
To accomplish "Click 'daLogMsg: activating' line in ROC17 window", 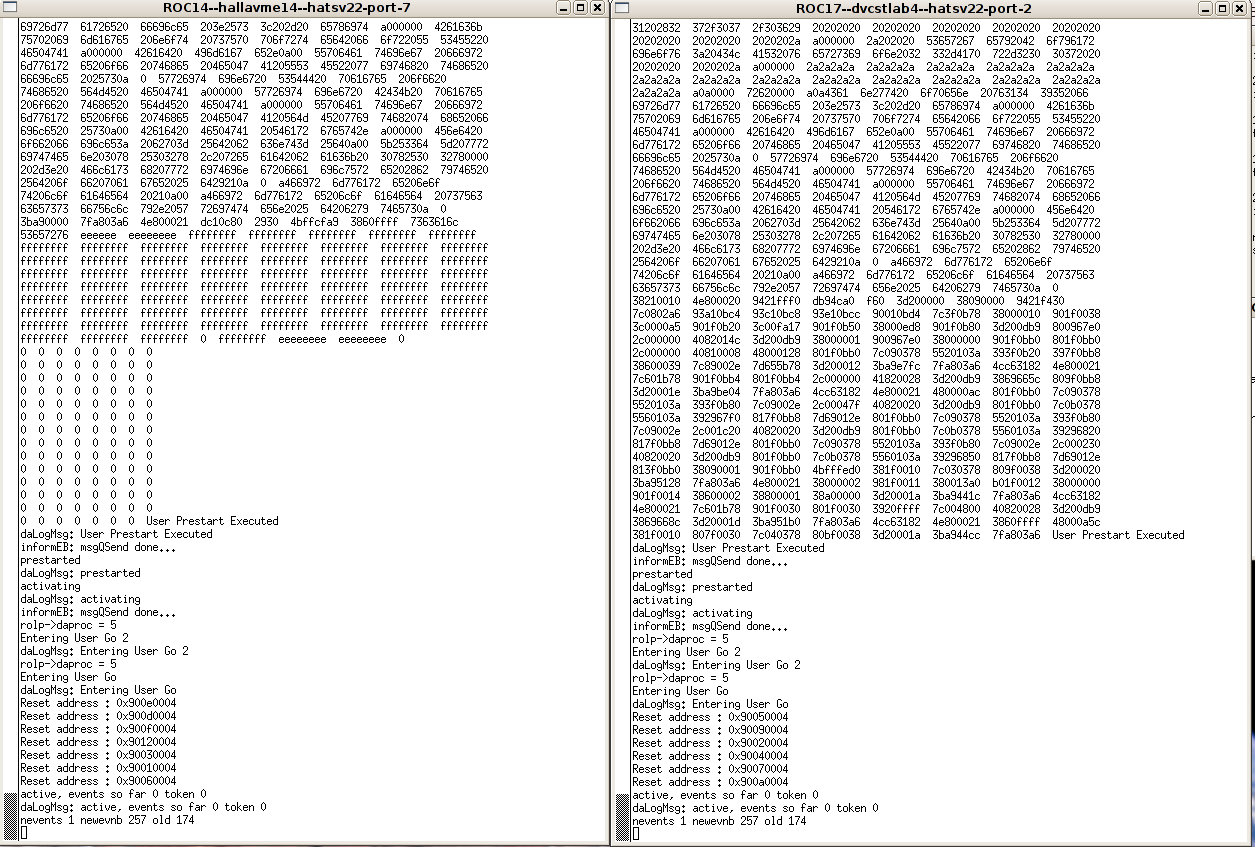I will click(x=692, y=613).
